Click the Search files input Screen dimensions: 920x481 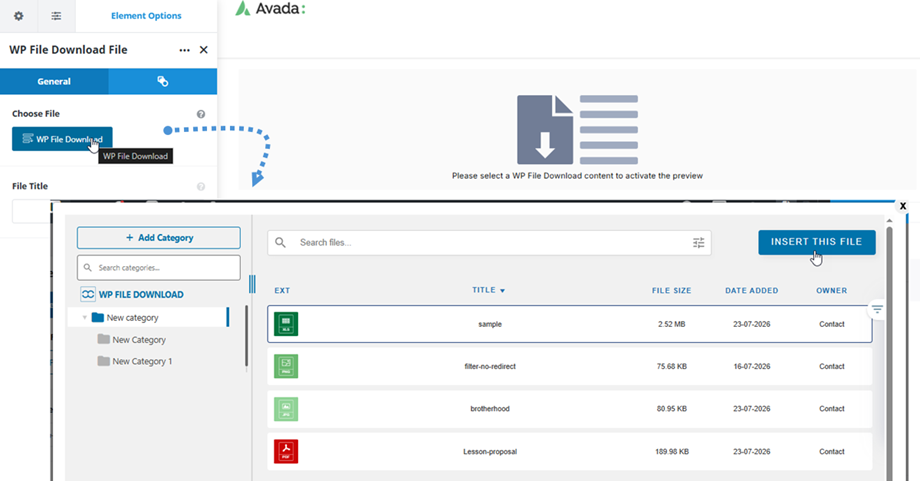coord(489,243)
